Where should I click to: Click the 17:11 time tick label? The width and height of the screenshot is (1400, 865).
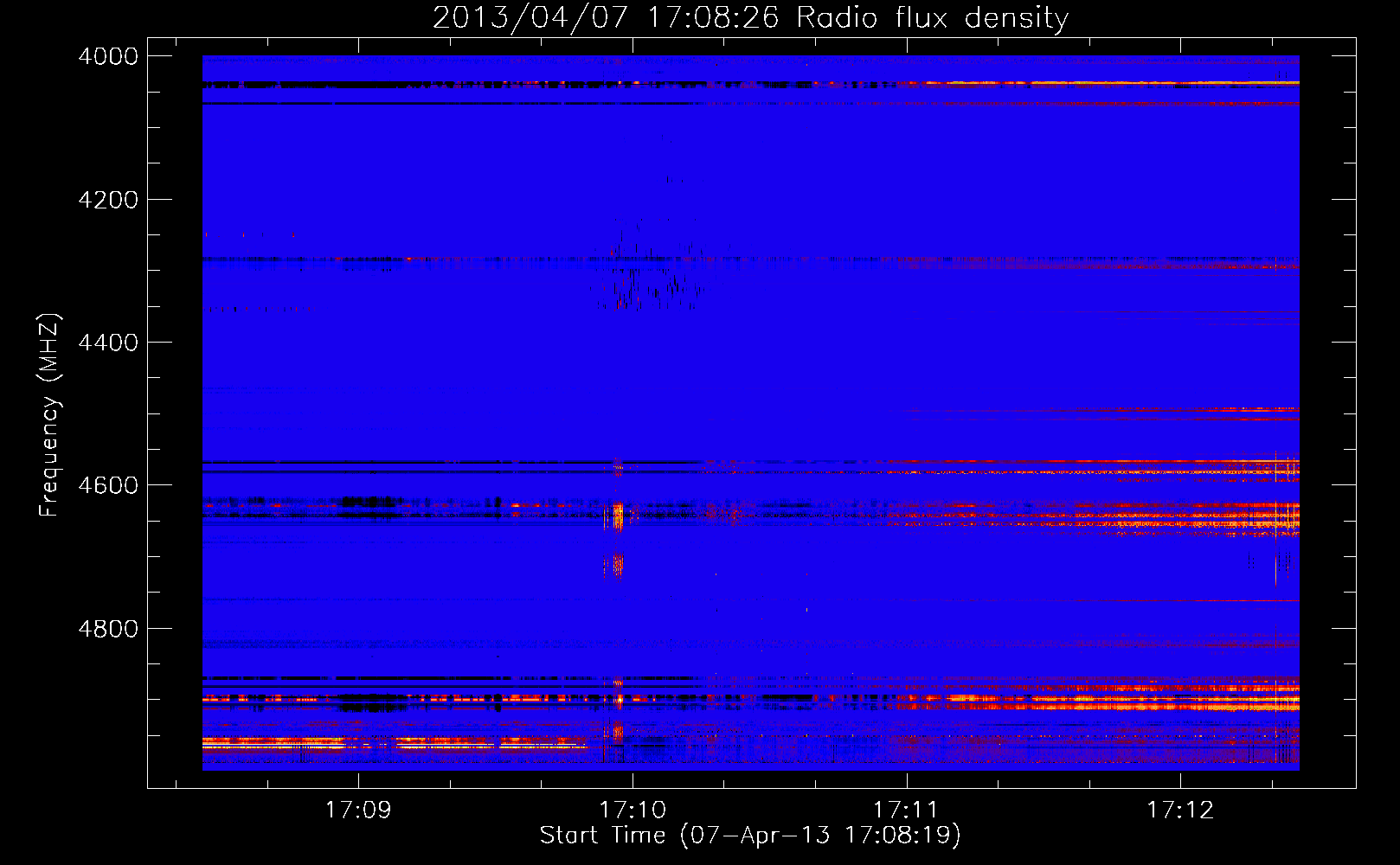tap(906, 810)
